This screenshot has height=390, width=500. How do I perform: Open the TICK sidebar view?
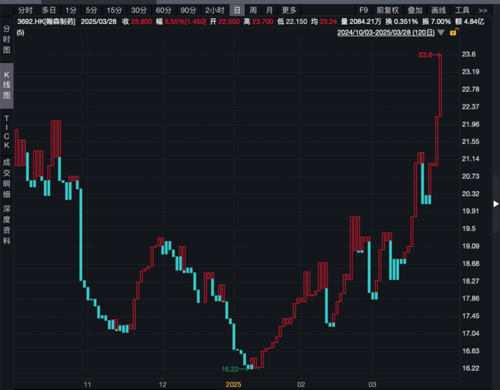(x=6, y=132)
